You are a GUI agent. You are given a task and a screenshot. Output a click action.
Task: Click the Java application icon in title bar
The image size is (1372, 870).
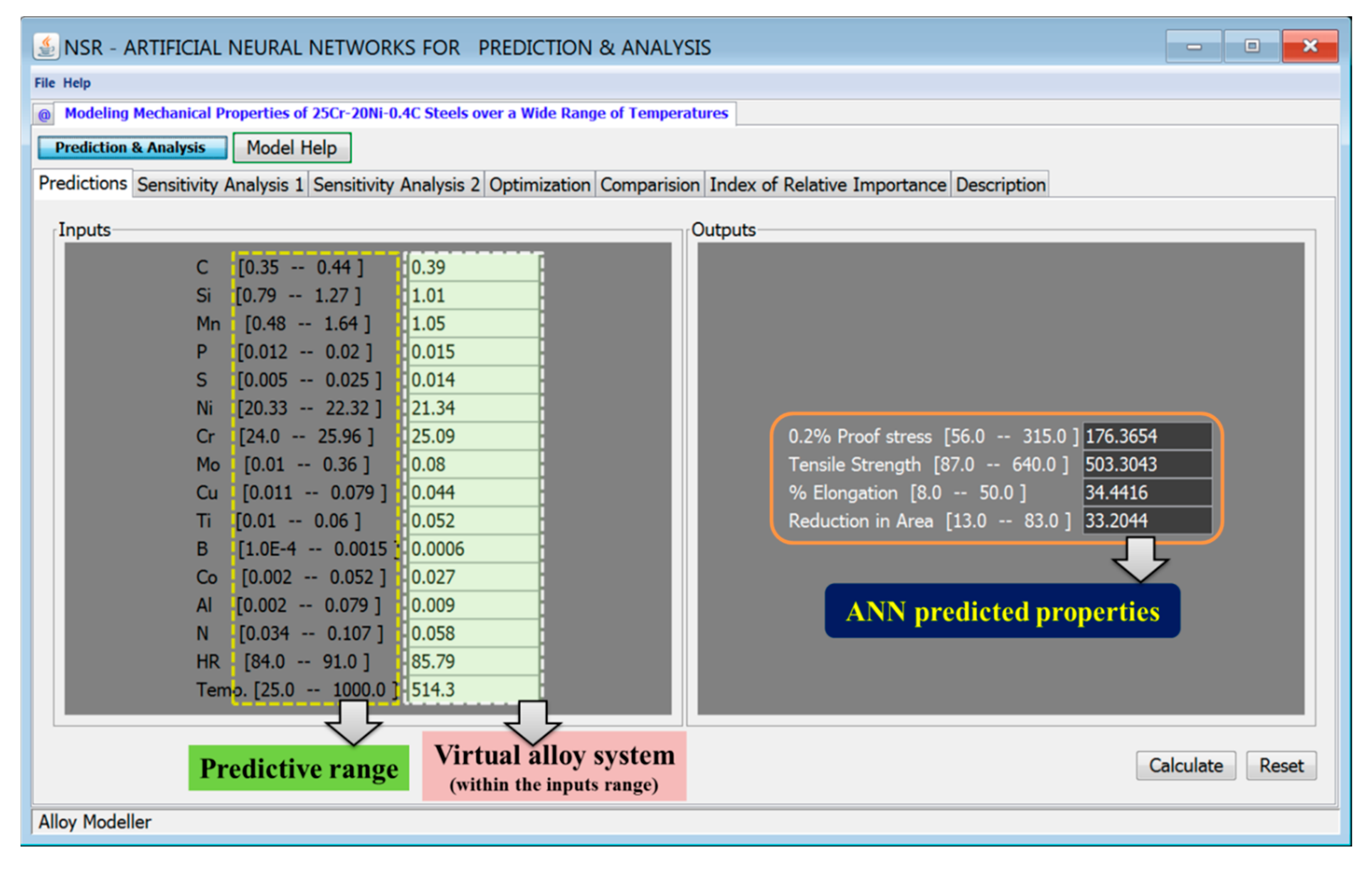[x=46, y=47]
